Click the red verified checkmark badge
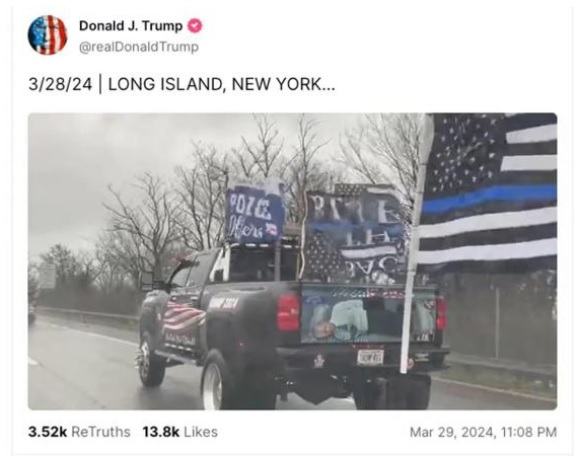Image resolution: width=577 pixels, height=470 pixels. pyautogui.click(x=195, y=26)
